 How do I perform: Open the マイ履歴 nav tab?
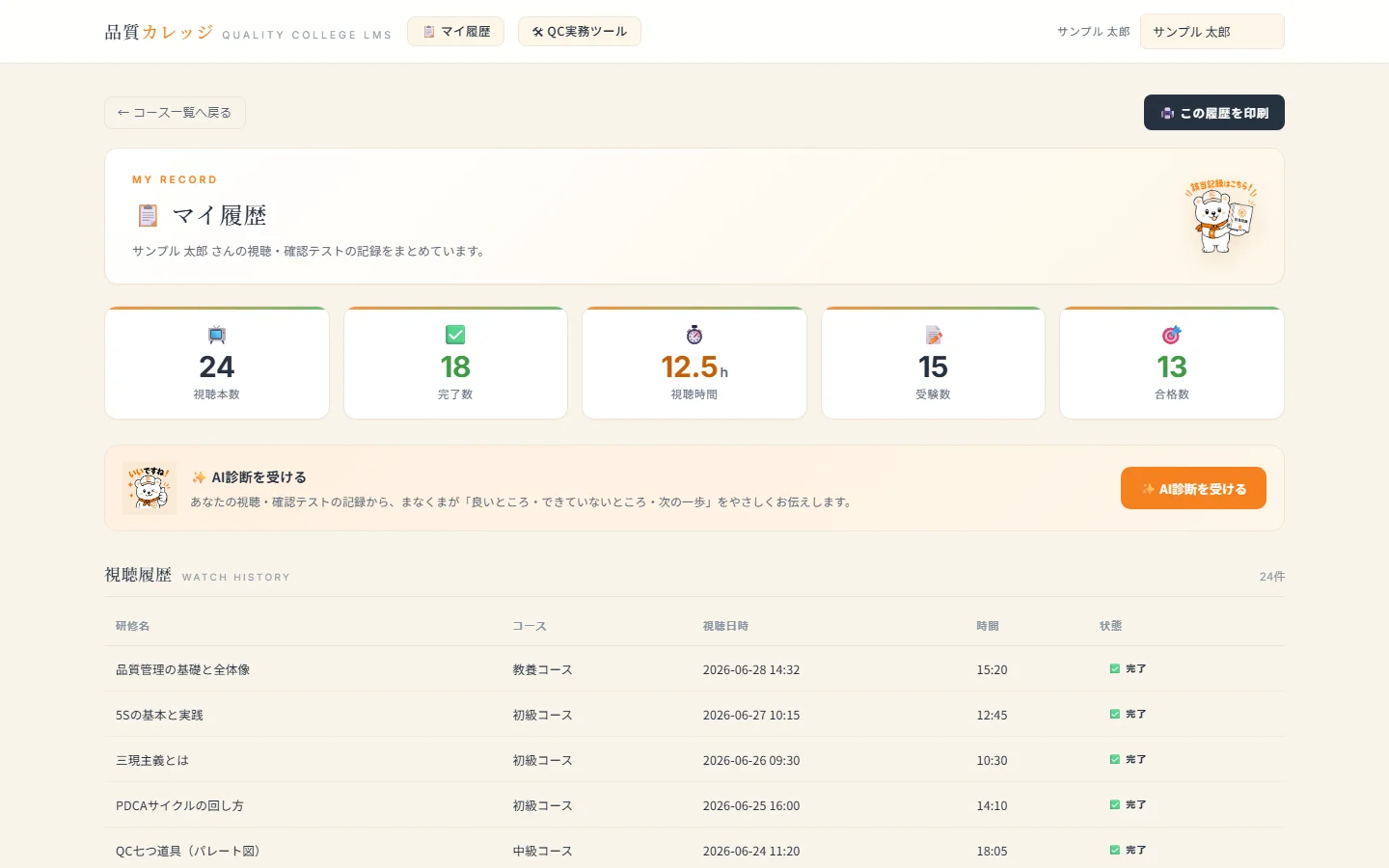point(455,32)
